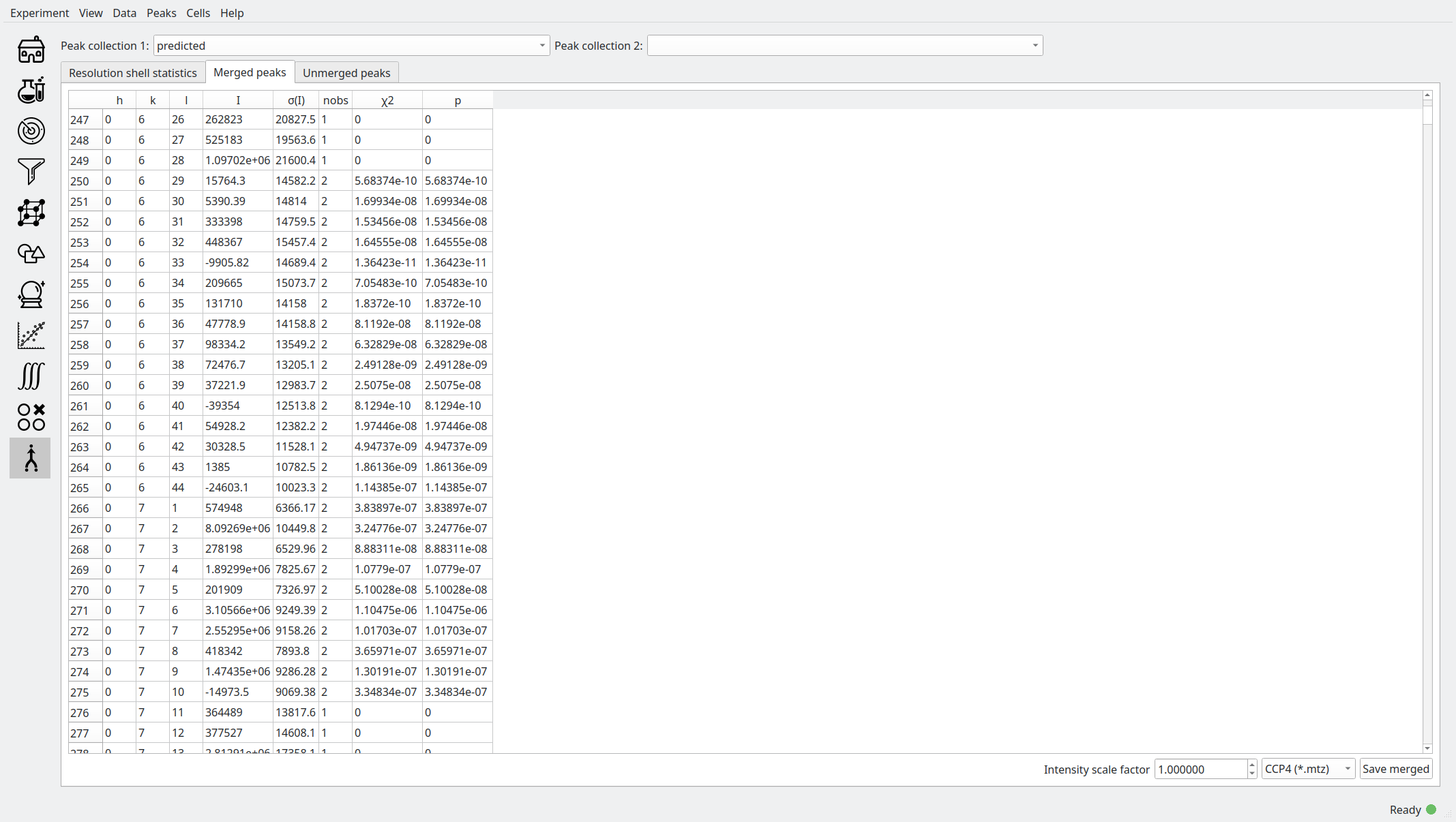Increase intensity scale factor with up arrow

coord(1252,765)
